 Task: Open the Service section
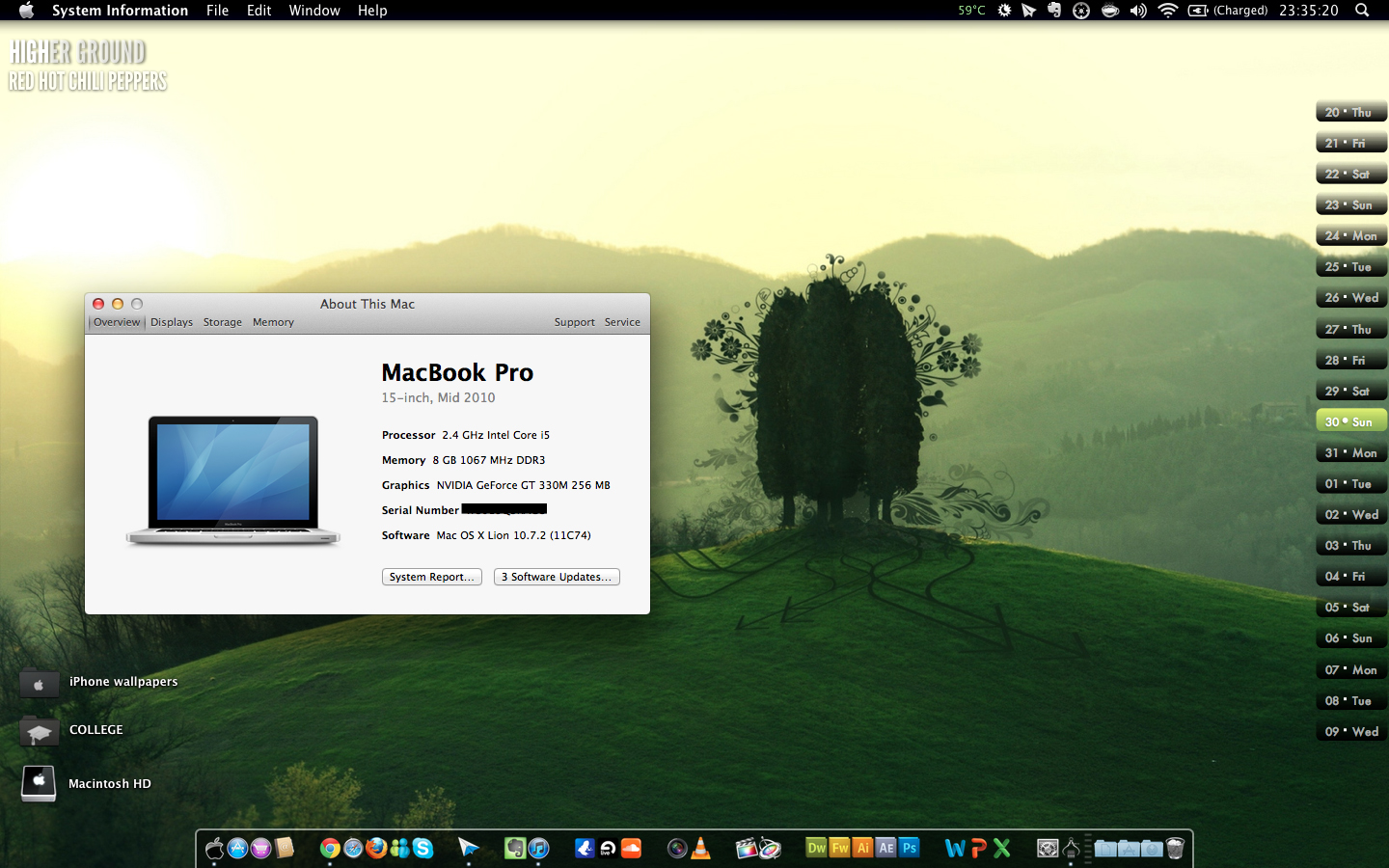pos(622,322)
